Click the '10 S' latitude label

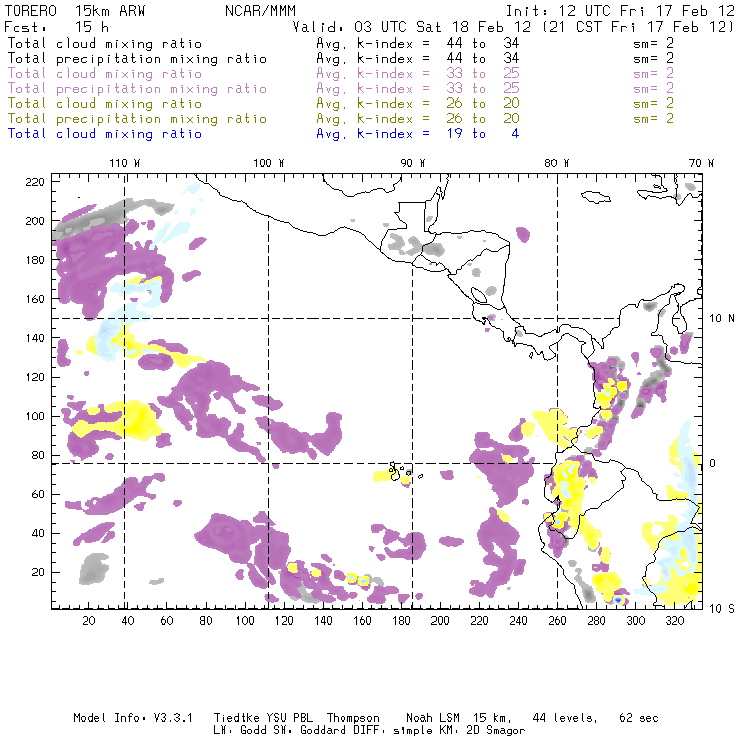coord(722,609)
